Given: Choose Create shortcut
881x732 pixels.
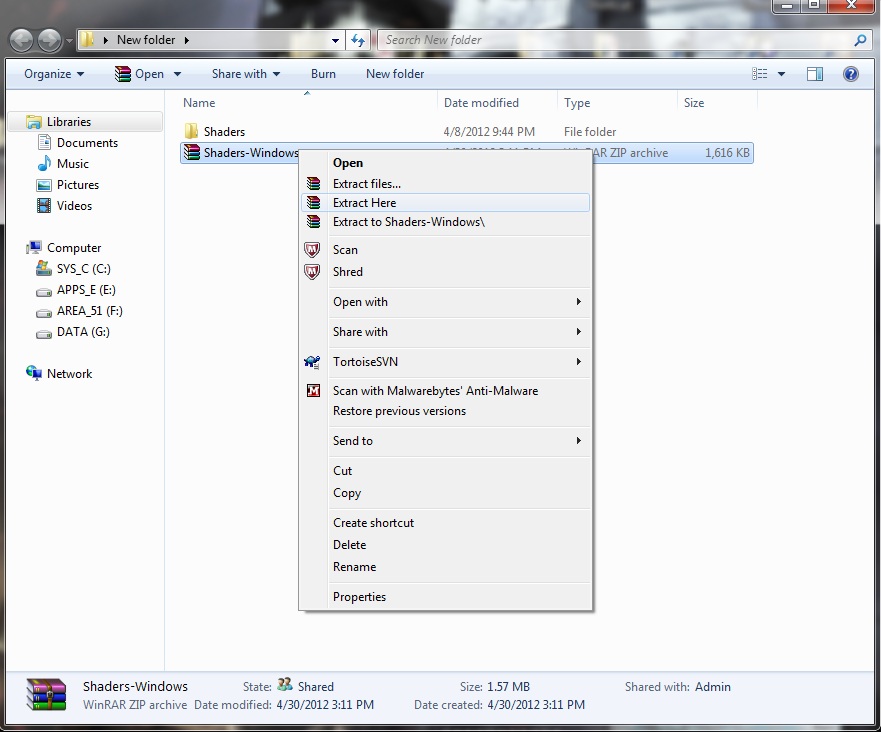Looking at the screenshot, I should click(446, 522).
